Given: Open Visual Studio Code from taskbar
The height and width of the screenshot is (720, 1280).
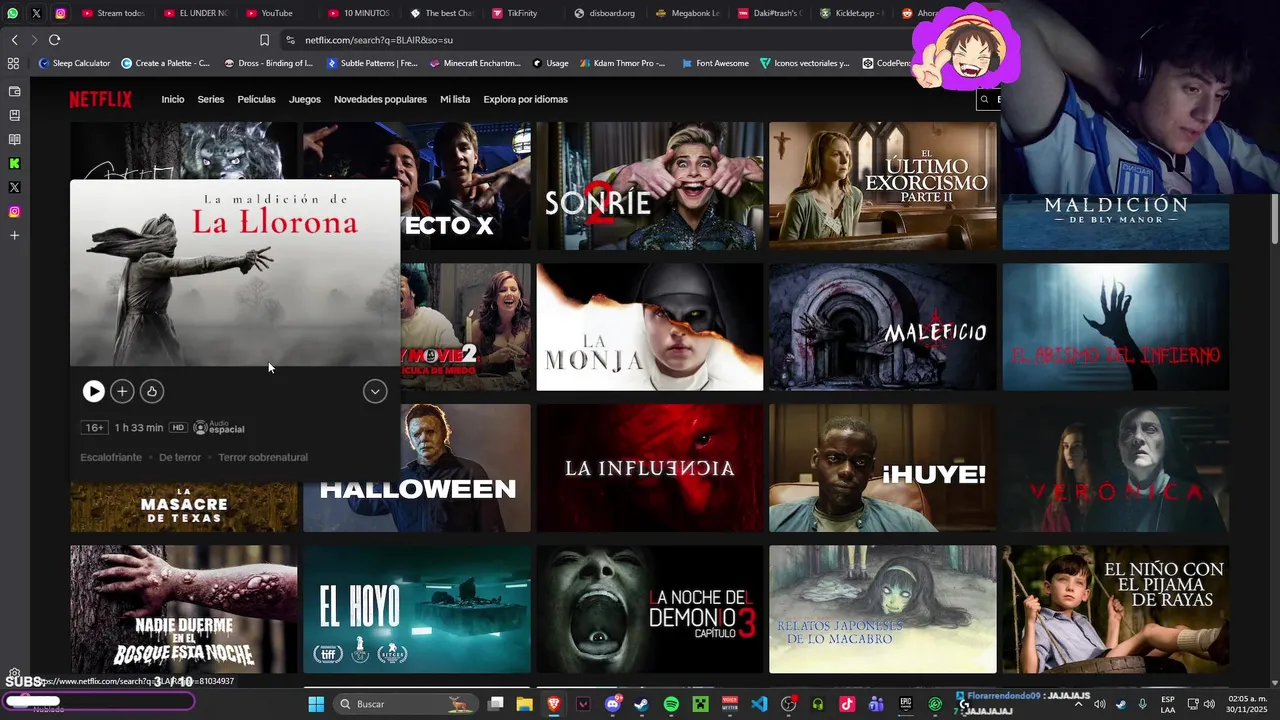Looking at the screenshot, I should pyautogui.click(x=759, y=704).
